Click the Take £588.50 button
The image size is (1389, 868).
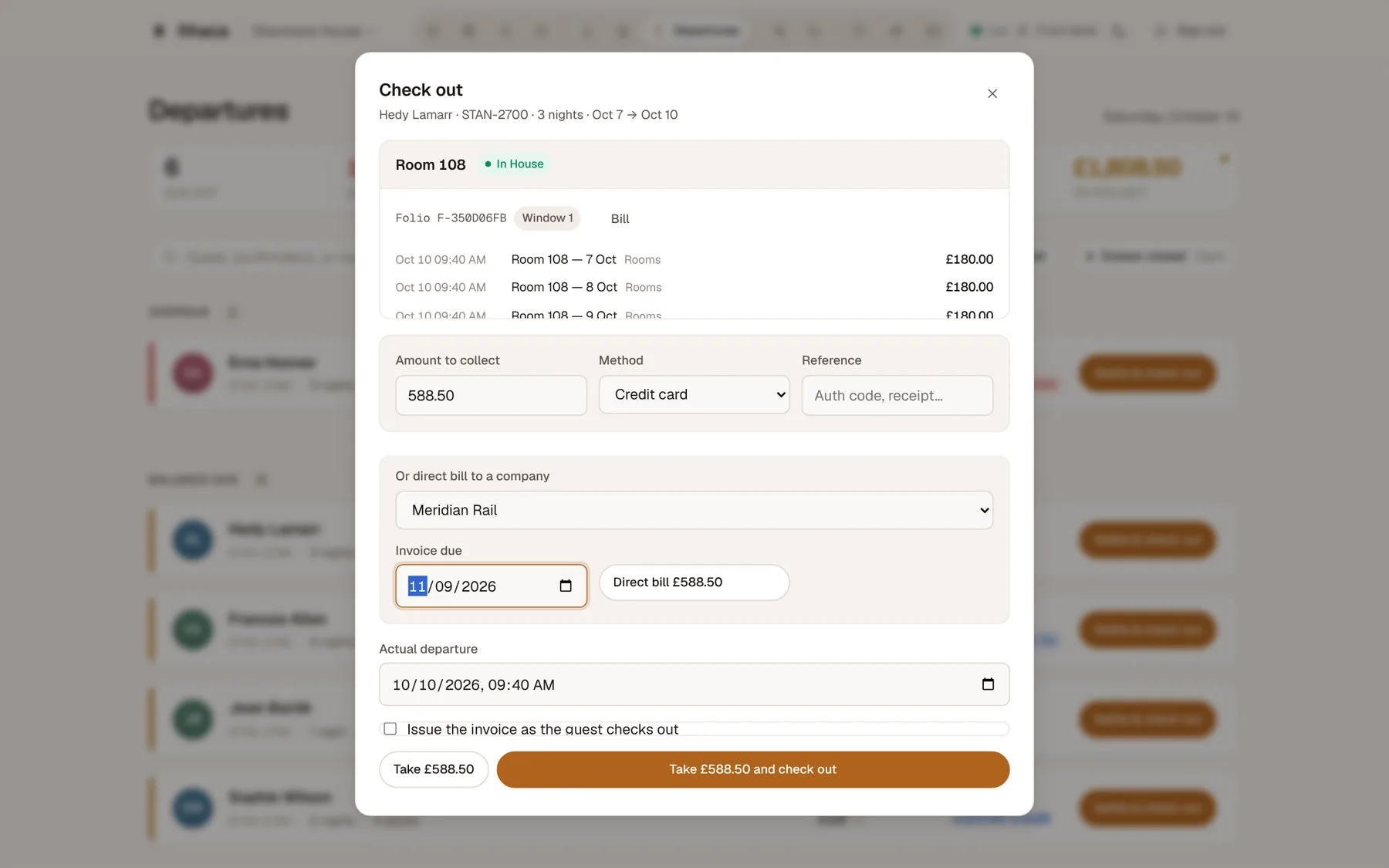click(434, 769)
